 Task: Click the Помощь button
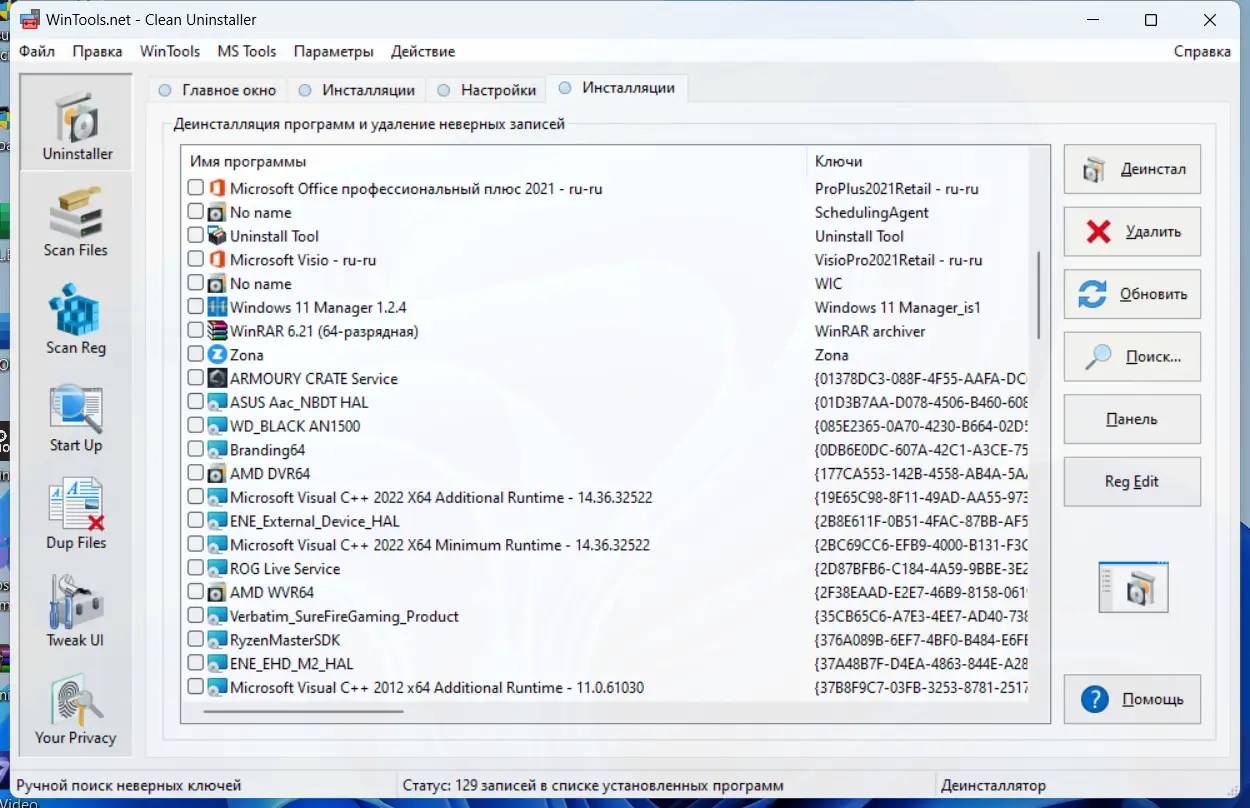[1132, 699]
